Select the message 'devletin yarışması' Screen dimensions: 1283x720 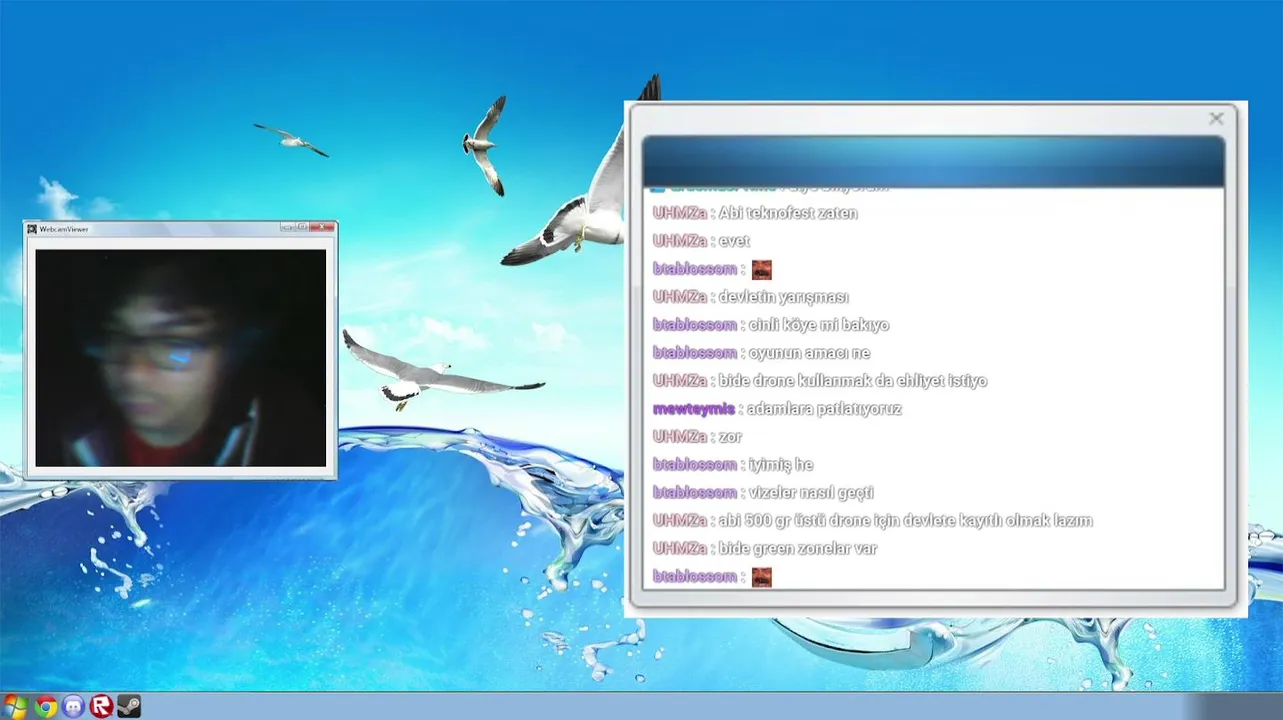click(783, 297)
